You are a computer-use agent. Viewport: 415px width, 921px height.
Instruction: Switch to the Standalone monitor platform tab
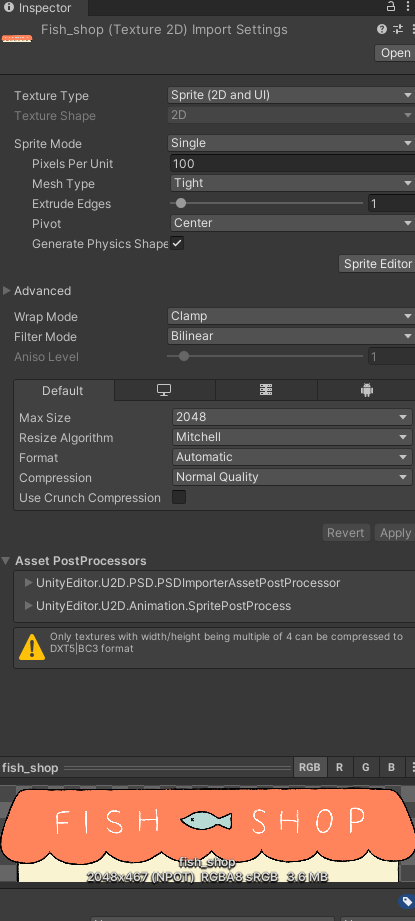coord(164,391)
